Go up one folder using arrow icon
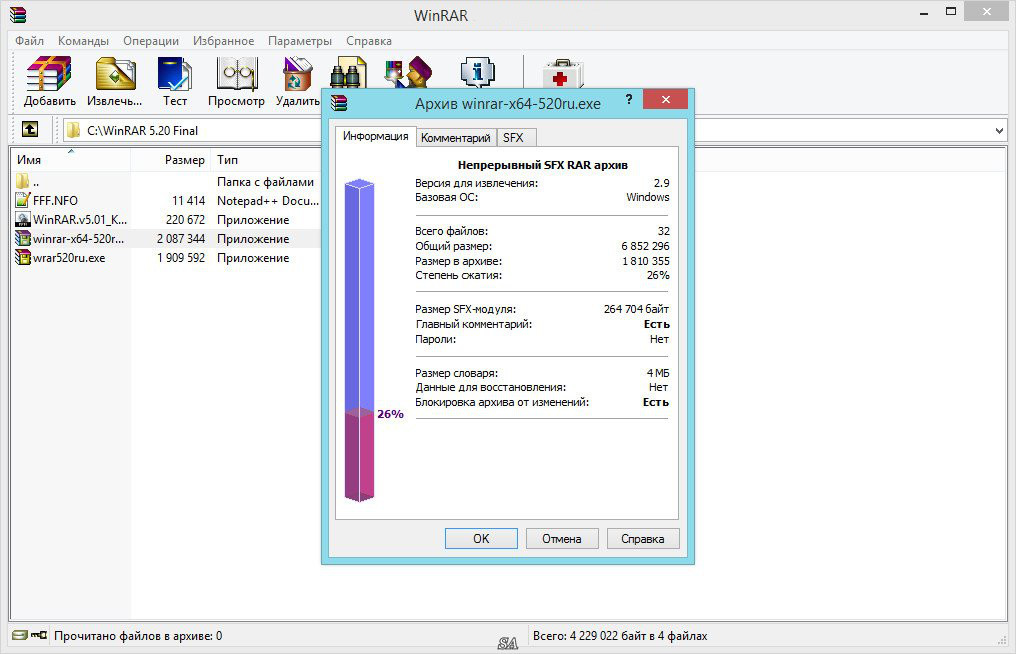Screen dimensions: 1016x654 [x=30, y=130]
